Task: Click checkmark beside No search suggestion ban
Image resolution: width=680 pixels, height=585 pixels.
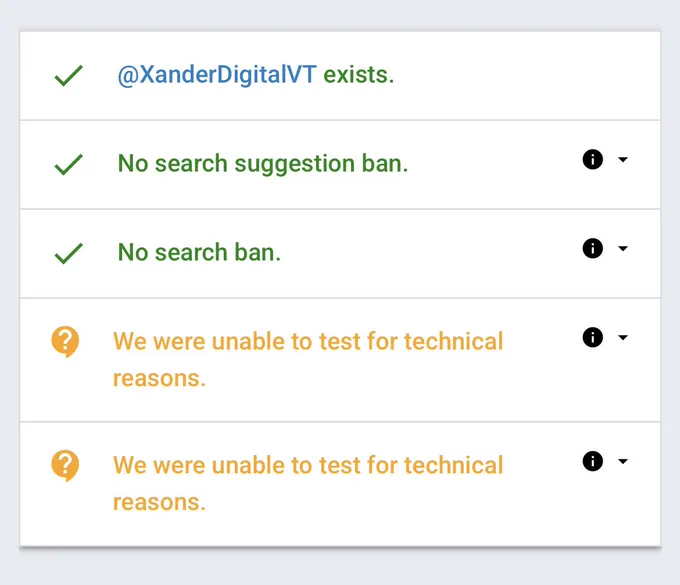Action: (x=69, y=164)
